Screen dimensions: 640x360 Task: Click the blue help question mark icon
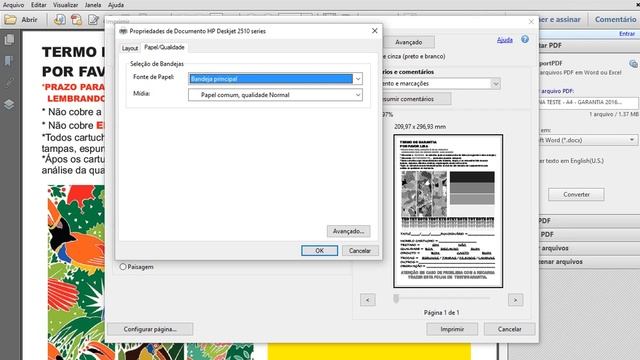click(525, 39)
